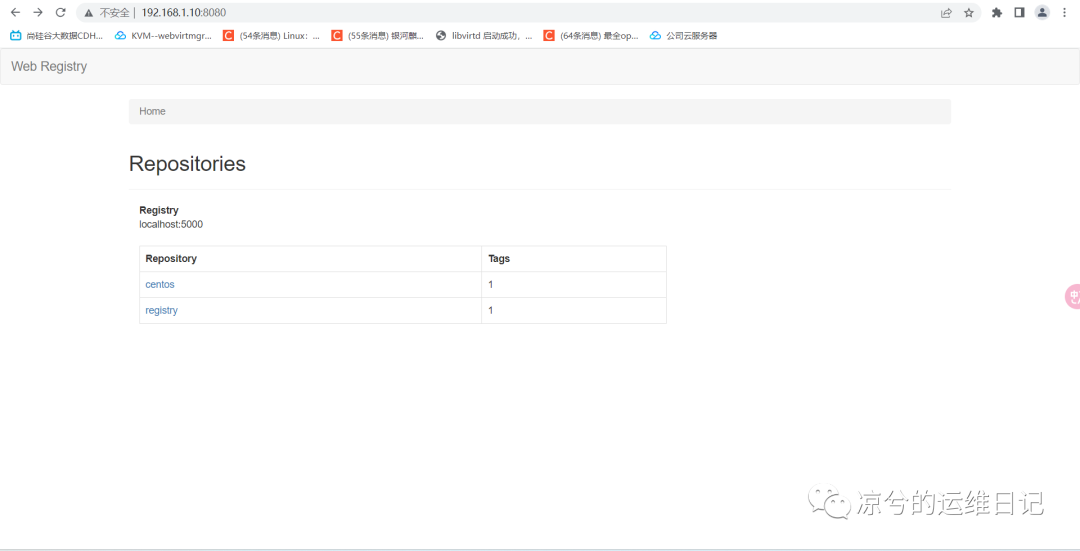Click the share page icon in address bar
1080x551 pixels.
[x=946, y=12]
